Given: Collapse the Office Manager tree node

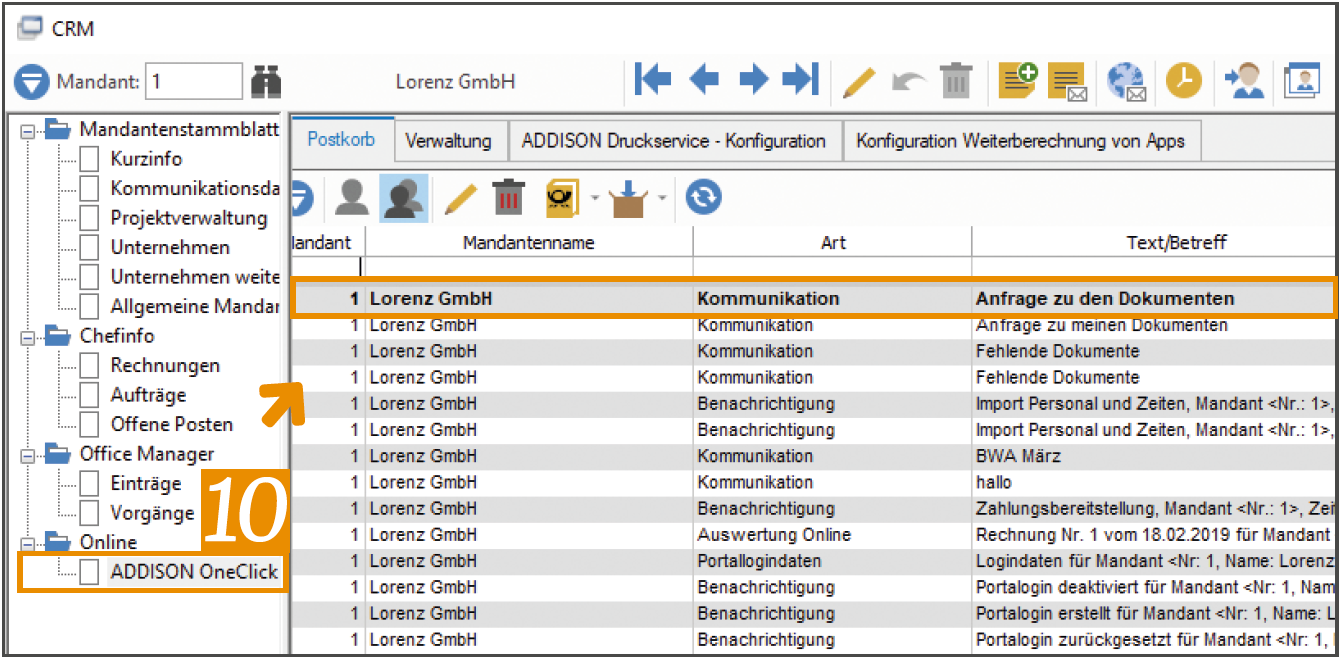Looking at the screenshot, I should pyautogui.click(x=27, y=455).
